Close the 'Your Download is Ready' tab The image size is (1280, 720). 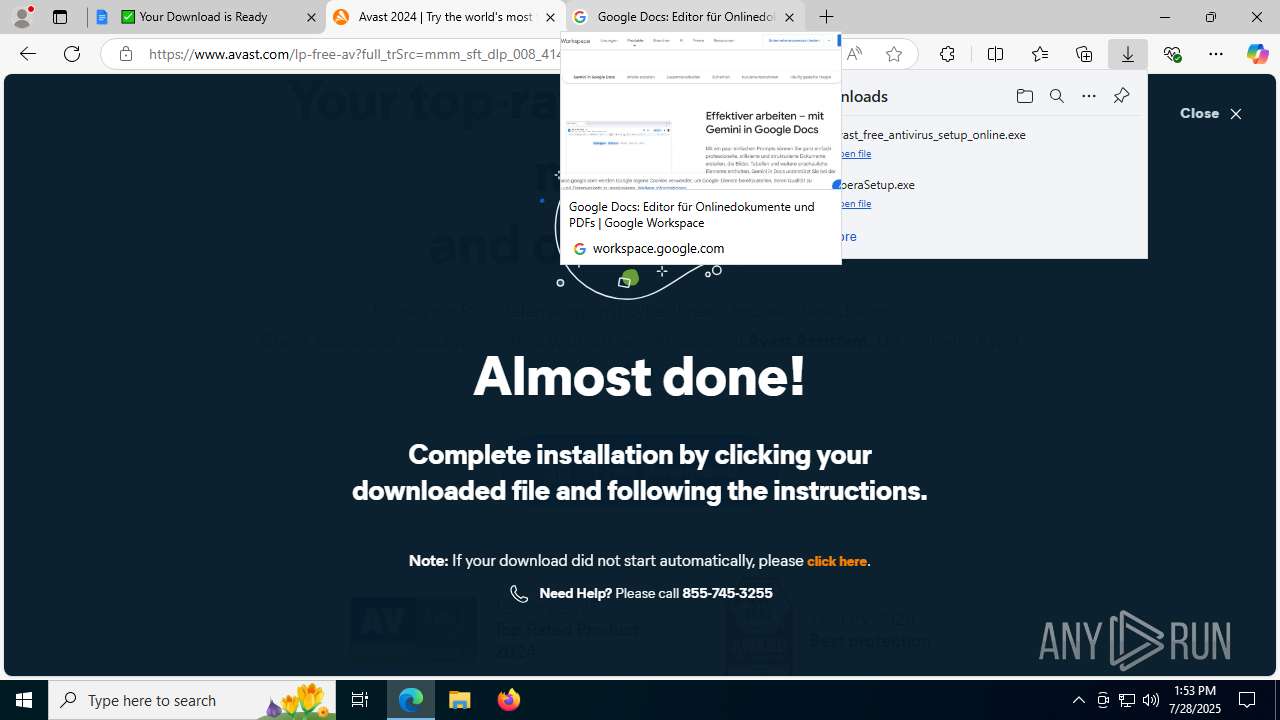[311, 17]
